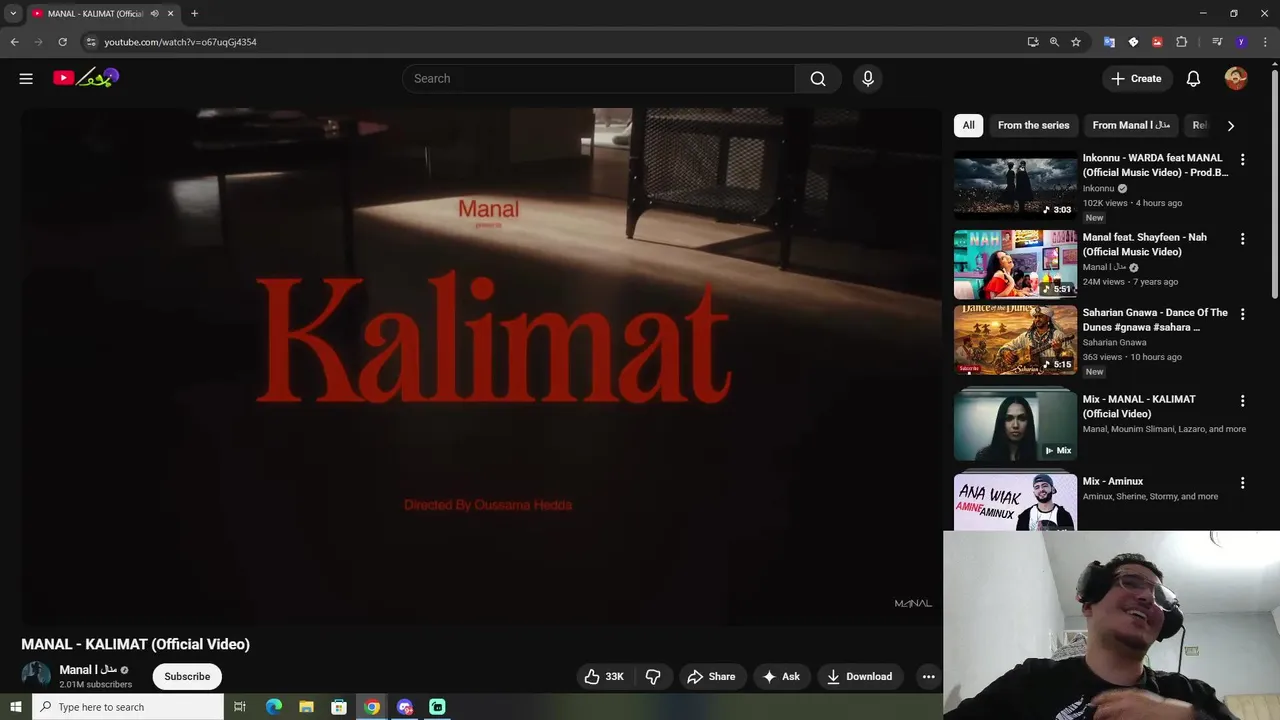Click Manal feat. Shayfeen - Nah title
Screen dimensions: 1280x720
[1145, 244]
